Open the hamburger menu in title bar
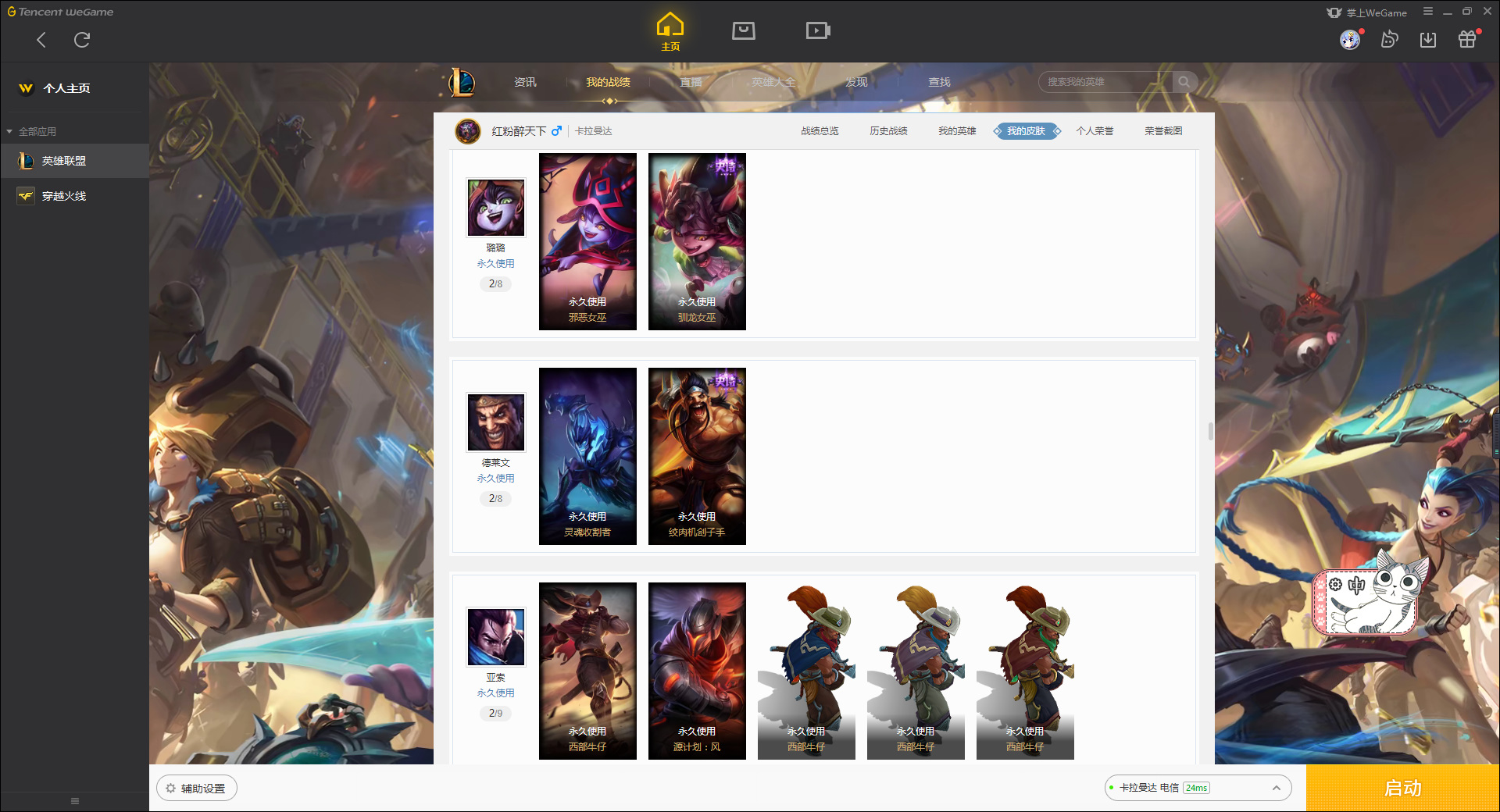This screenshot has width=1500, height=812. point(1428,12)
